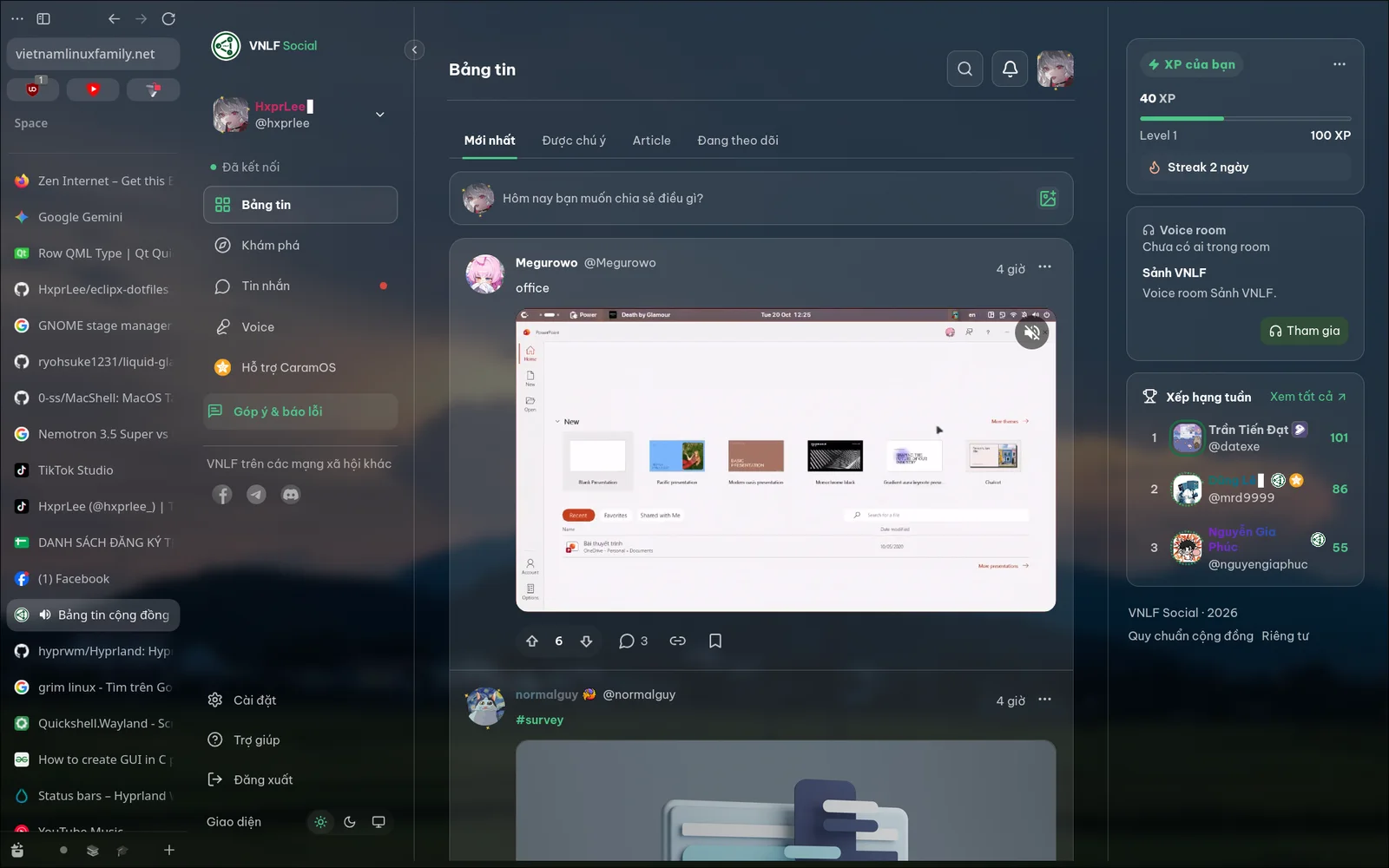Viewport: 1389px width, 868px height.
Task: Switch to light theme
Action: tap(320, 822)
